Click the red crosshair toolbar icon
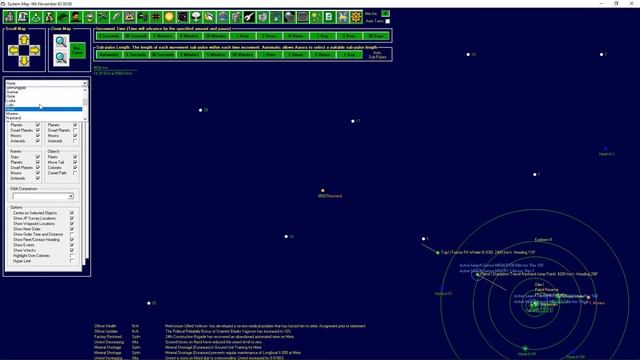The image size is (640, 360). (156, 17)
